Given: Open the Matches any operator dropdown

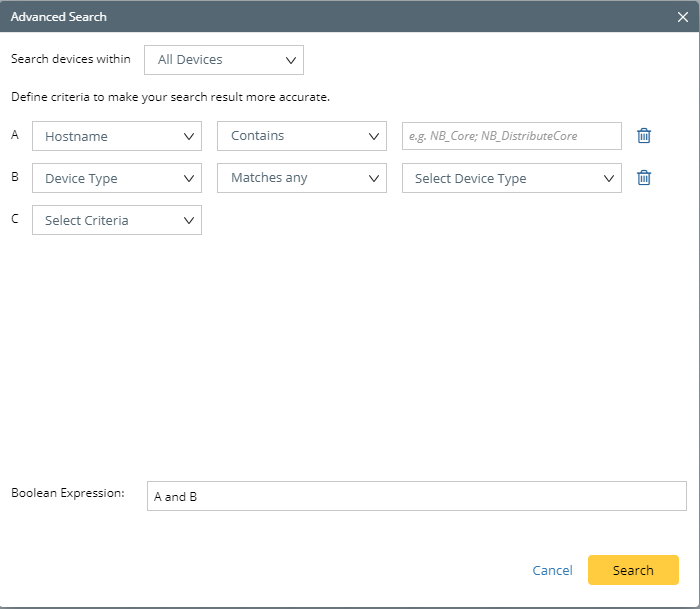Looking at the screenshot, I should (301, 178).
